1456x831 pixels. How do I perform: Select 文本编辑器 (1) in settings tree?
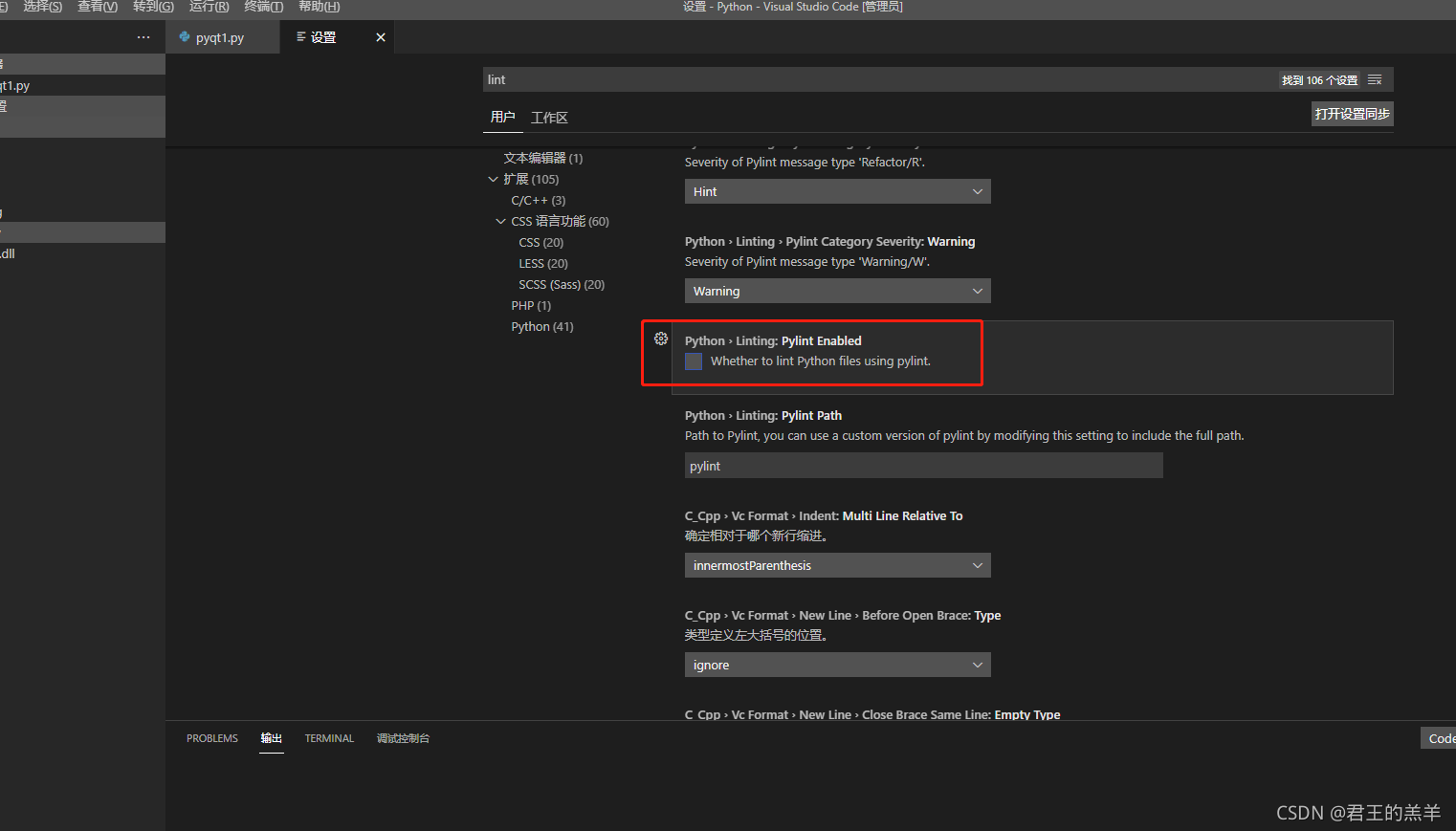[x=542, y=158]
